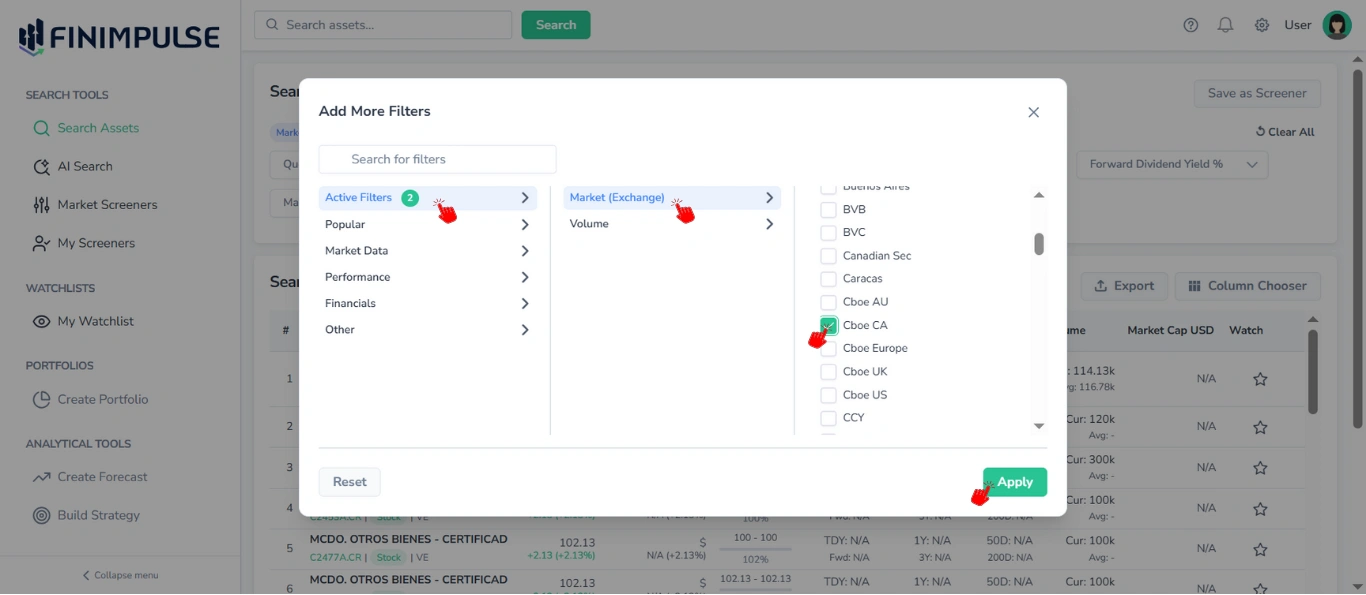This screenshot has height=595, width=1366.
Task: Open the Build Strategy tool
Action: [95, 515]
